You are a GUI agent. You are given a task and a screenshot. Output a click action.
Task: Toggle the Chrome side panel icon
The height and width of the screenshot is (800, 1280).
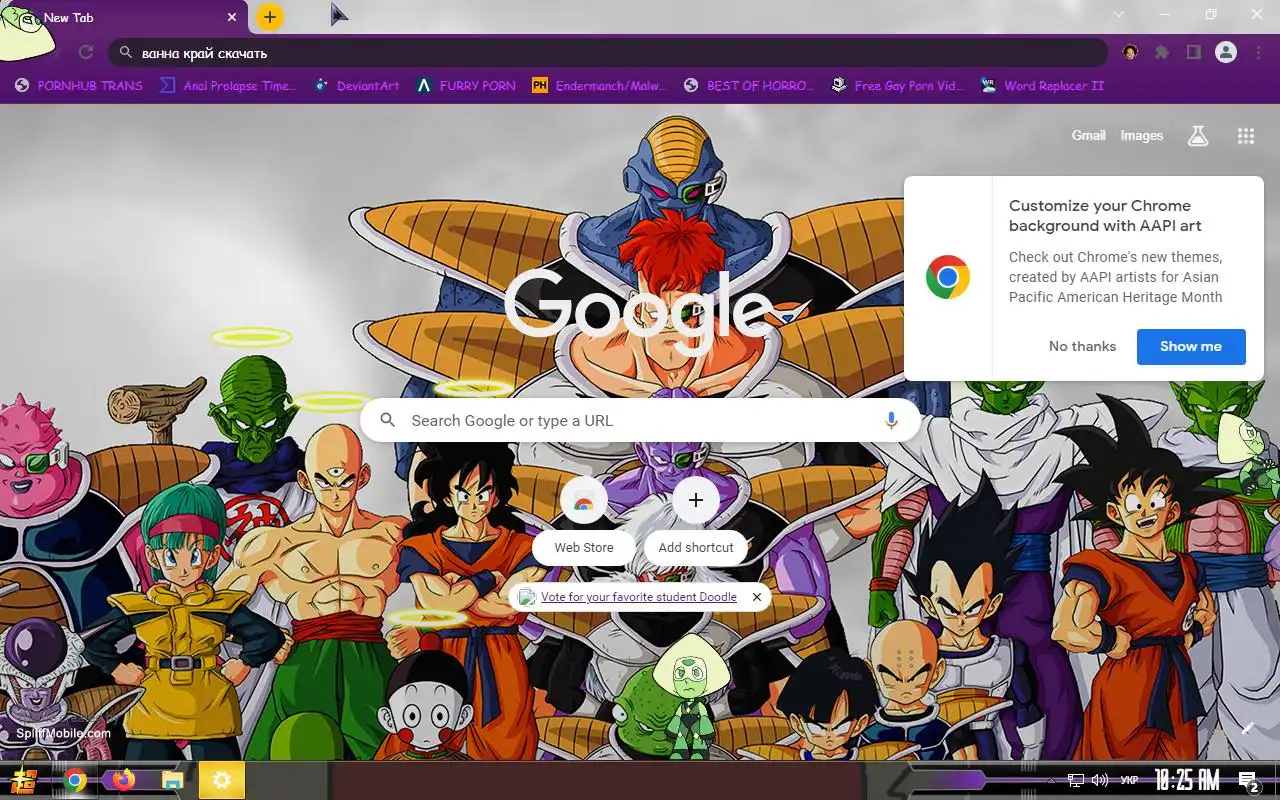pyautogui.click(x=1193, y=52)
